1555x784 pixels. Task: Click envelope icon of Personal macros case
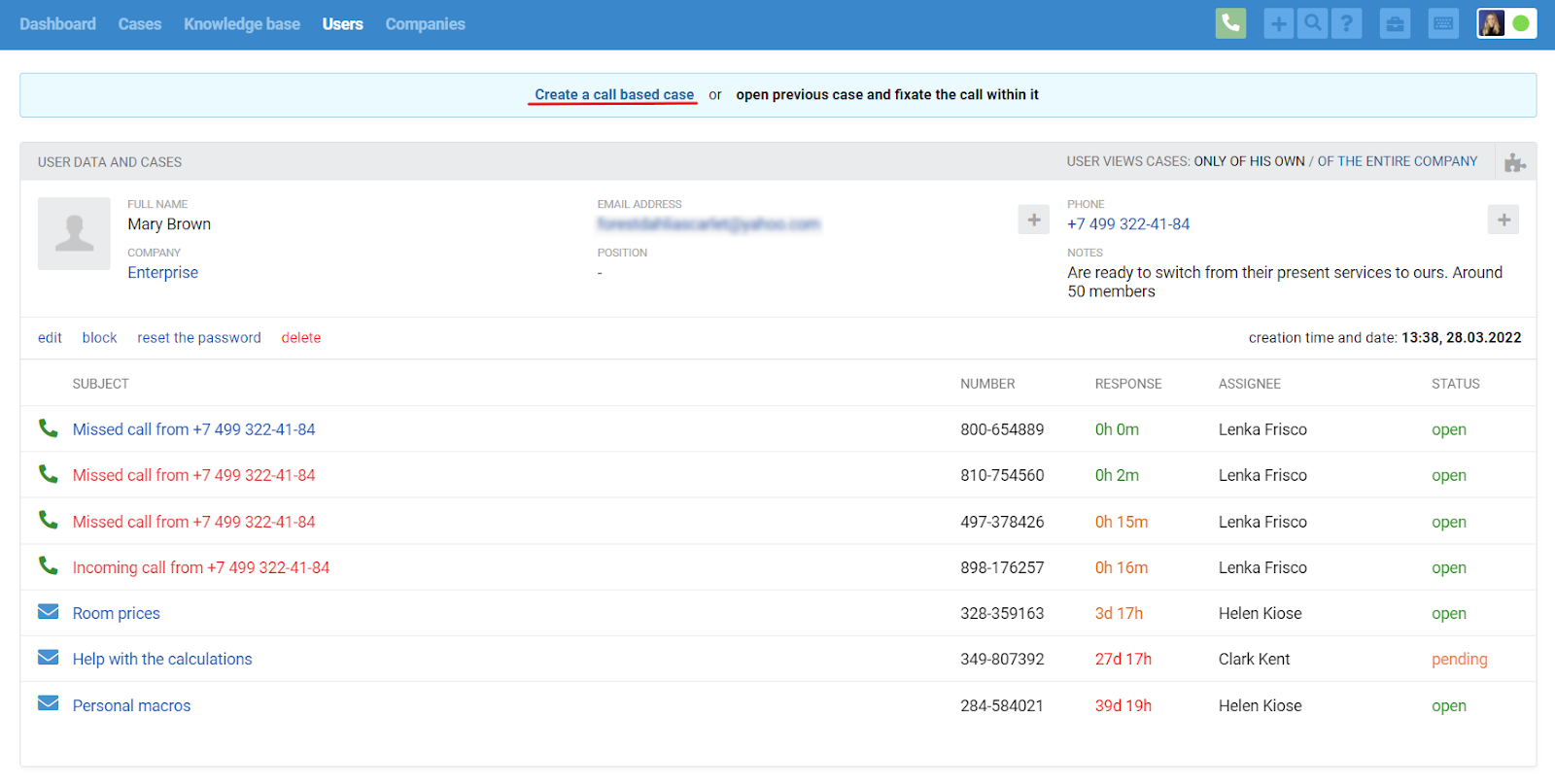click(48, 702)
